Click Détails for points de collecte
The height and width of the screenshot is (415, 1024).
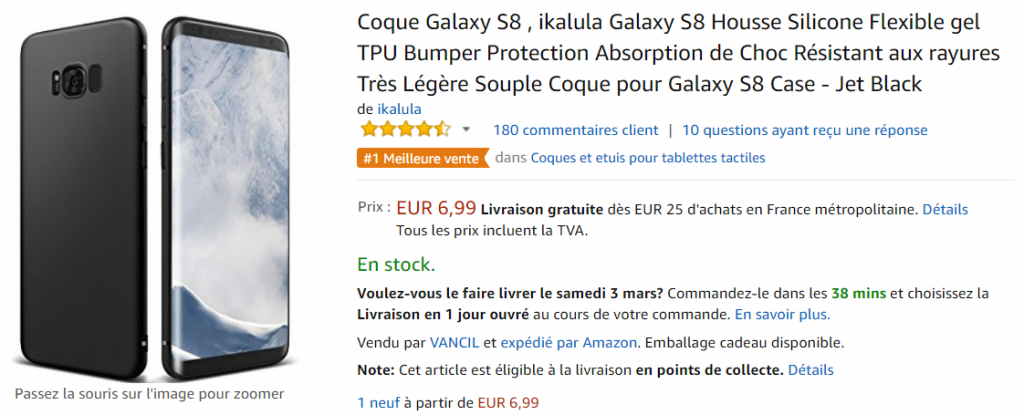pyautogui.click(x=810, y=370)
